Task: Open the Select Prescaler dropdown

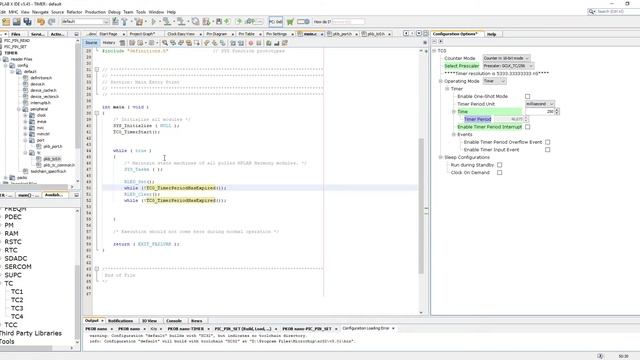Action: (x=508, y=66)
